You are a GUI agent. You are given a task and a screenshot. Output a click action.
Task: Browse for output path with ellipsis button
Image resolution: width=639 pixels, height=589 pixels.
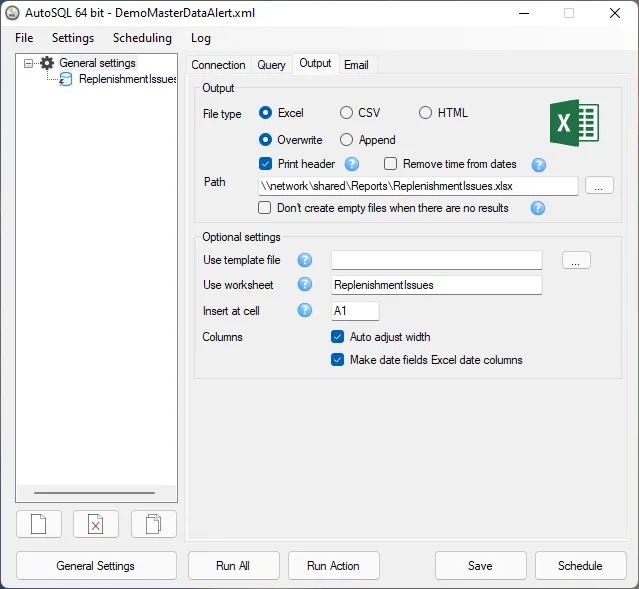pyautogui.click(x=599, y=185)
